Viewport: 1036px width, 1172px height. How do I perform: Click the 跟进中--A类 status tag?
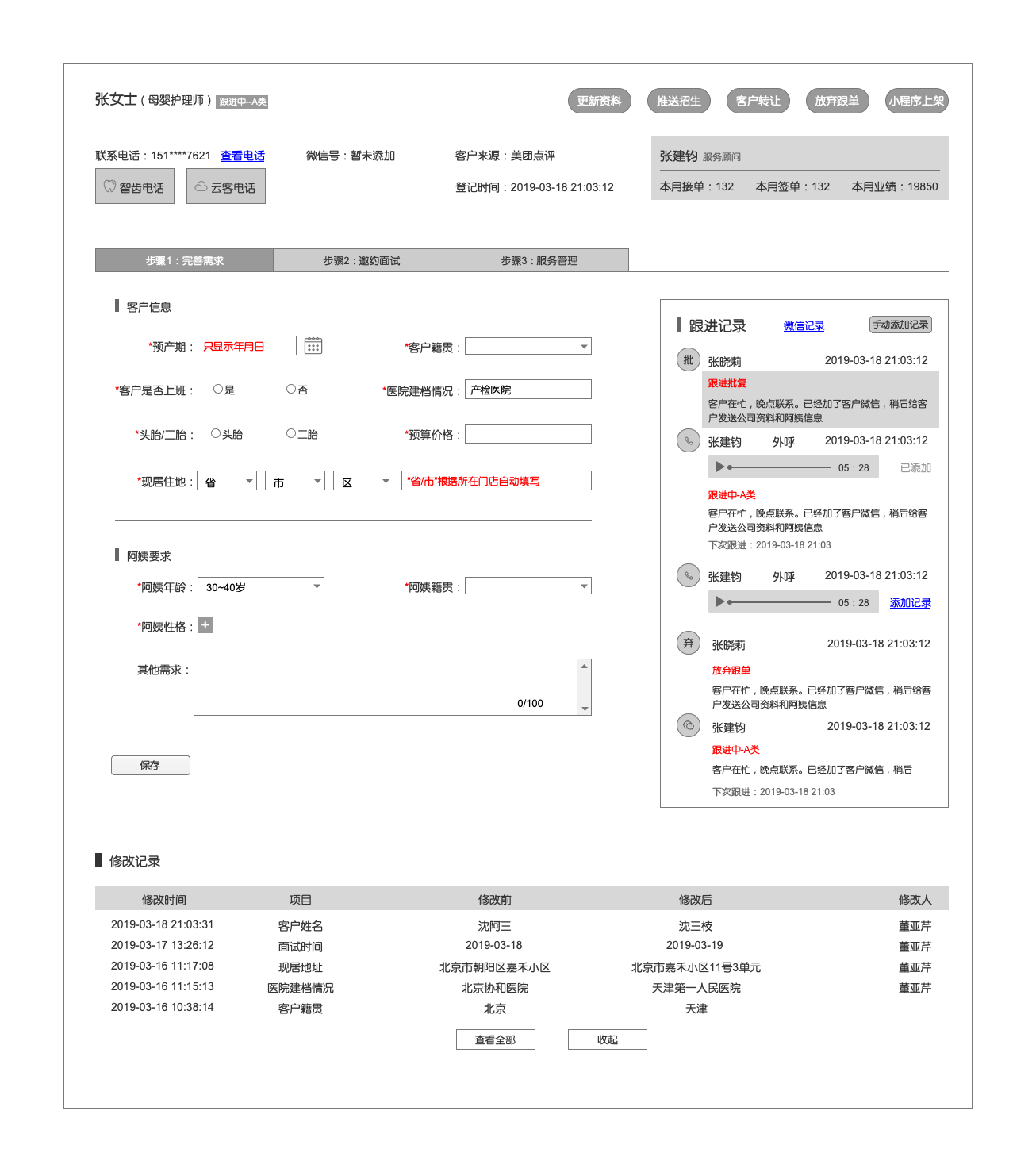(x=242, y=102)
